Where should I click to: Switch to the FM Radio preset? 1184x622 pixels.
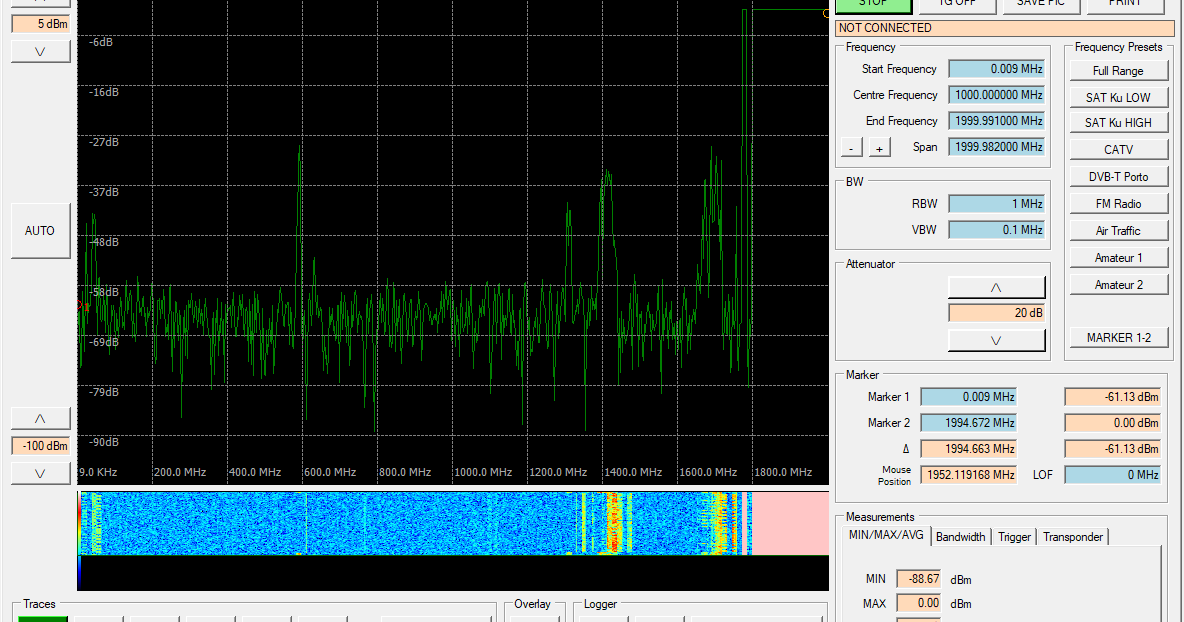[1118, 203]
